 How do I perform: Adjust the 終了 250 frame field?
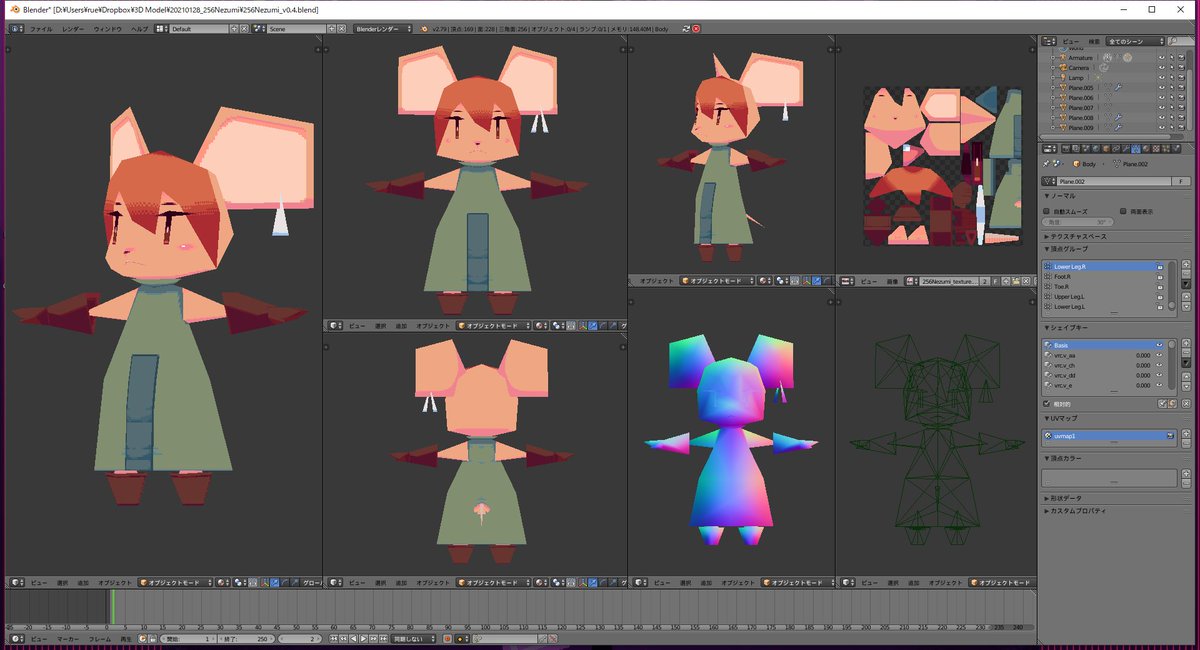pos(246,638)
